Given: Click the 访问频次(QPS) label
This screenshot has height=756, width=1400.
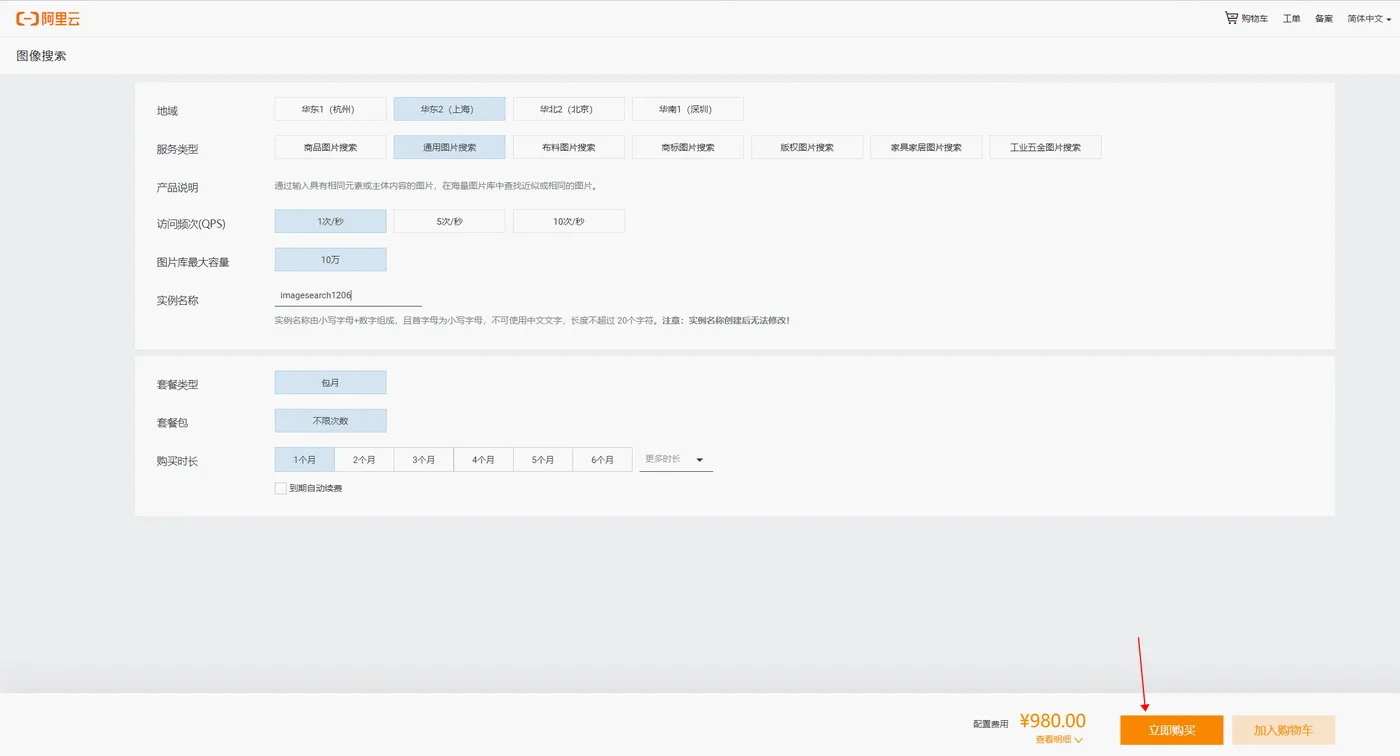Looking at the screenshot, I should [191, 224].
